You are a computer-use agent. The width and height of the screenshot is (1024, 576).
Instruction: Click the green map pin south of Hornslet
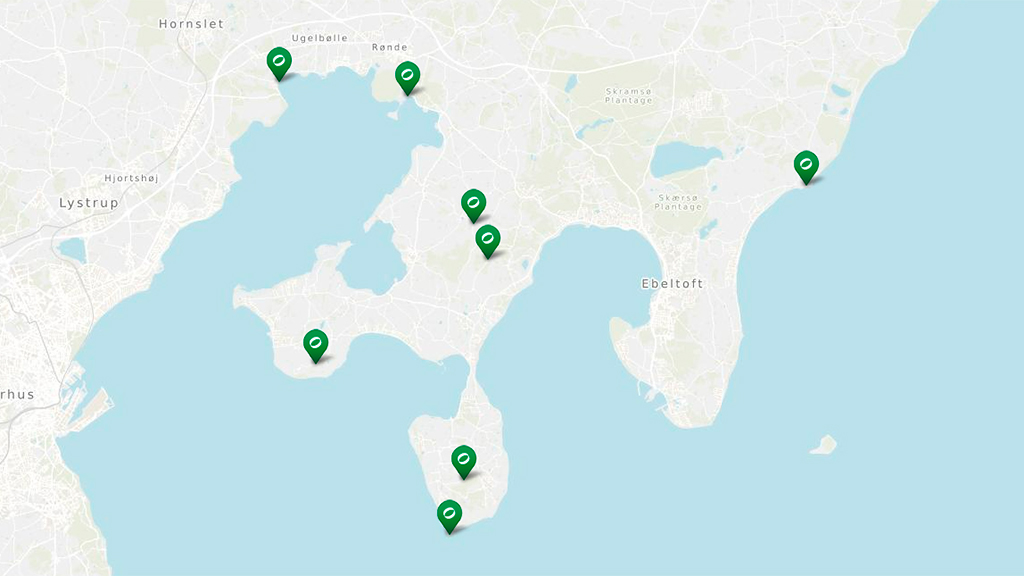coord(279,63)
